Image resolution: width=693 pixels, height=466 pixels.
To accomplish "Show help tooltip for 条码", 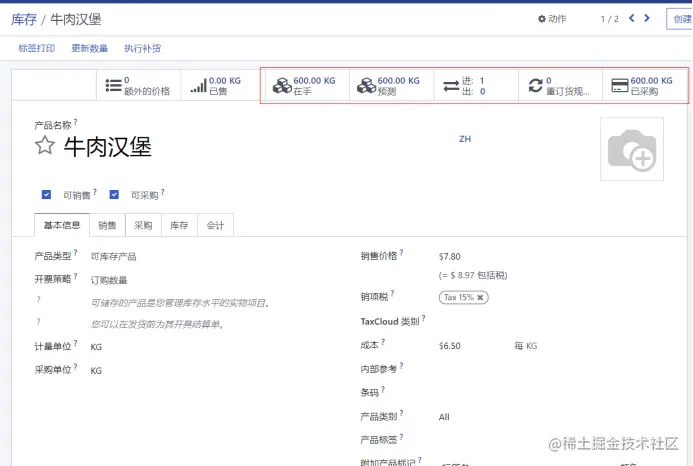I will coord(383,389).
